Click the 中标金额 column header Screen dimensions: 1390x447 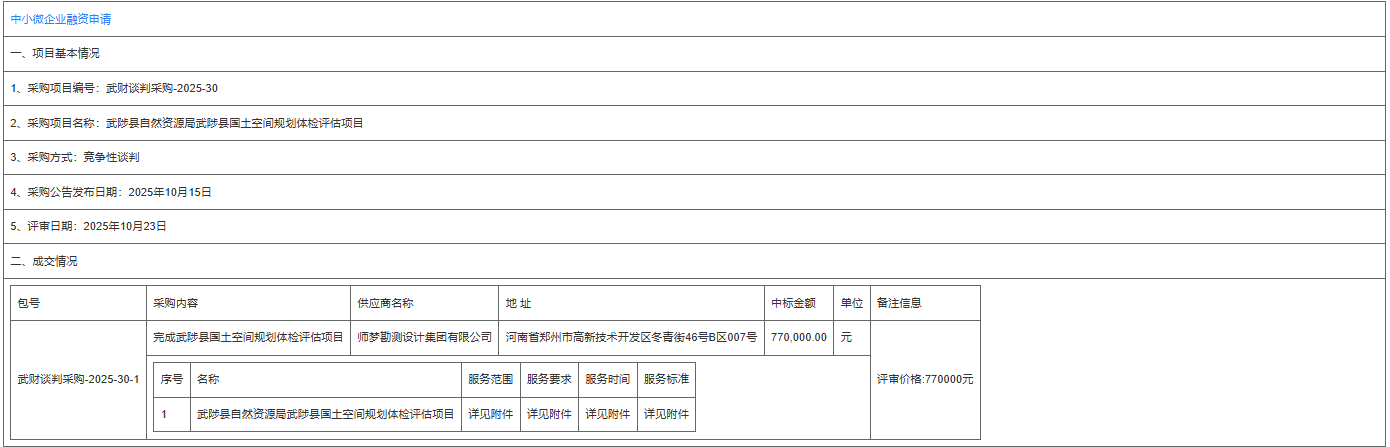pos(793,303)
